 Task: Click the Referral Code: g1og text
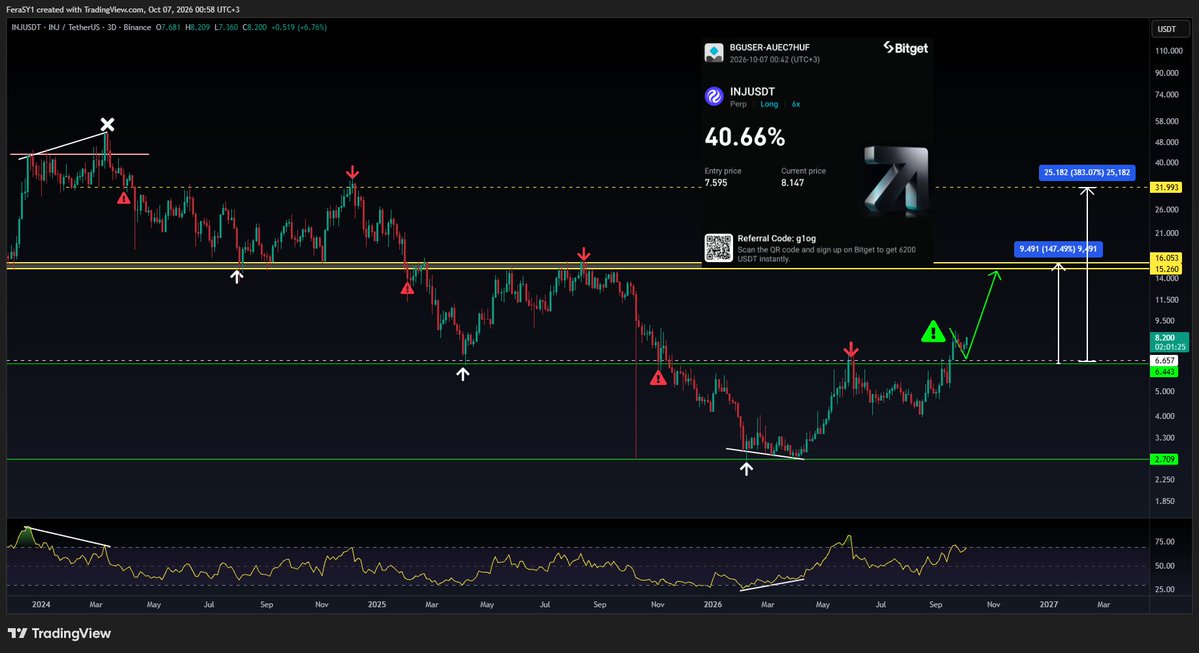coord(777,239)
